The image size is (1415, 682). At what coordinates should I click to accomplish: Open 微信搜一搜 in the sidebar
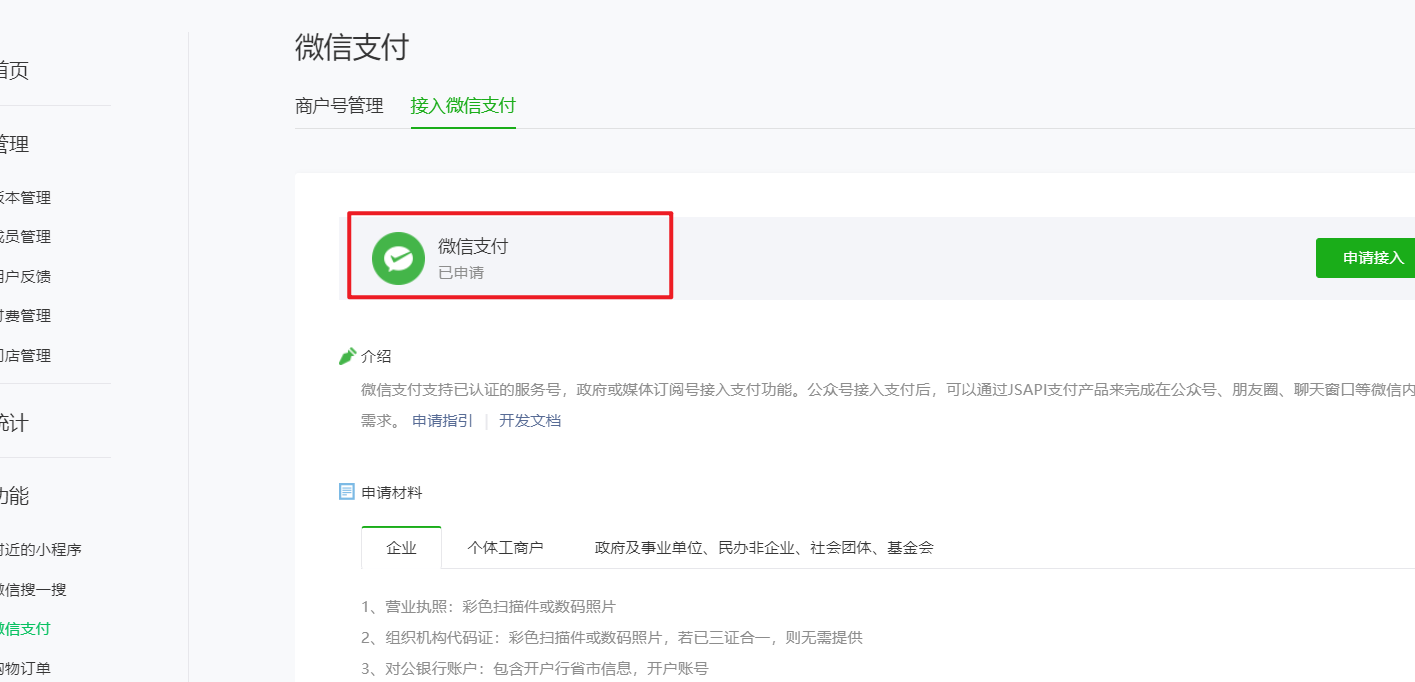(x=33, y=590)
